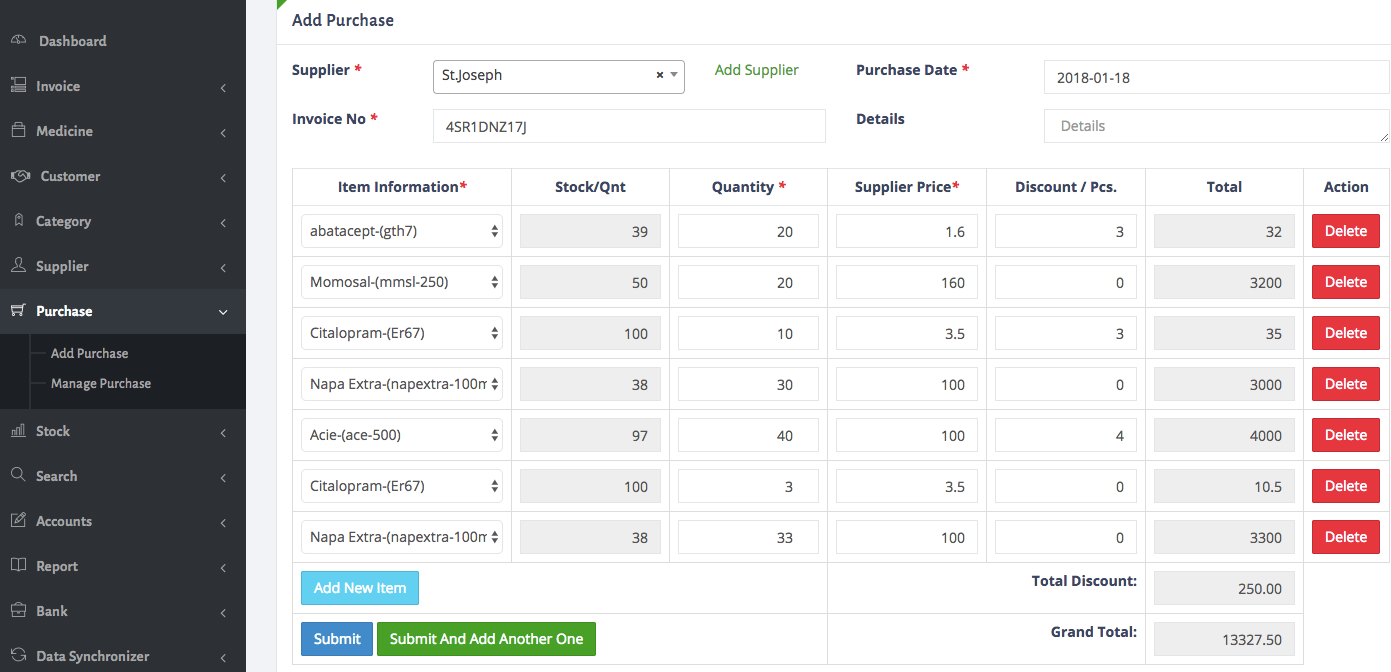Open the Customer section icon
The image size is (1391, 672).
[18, 176]
